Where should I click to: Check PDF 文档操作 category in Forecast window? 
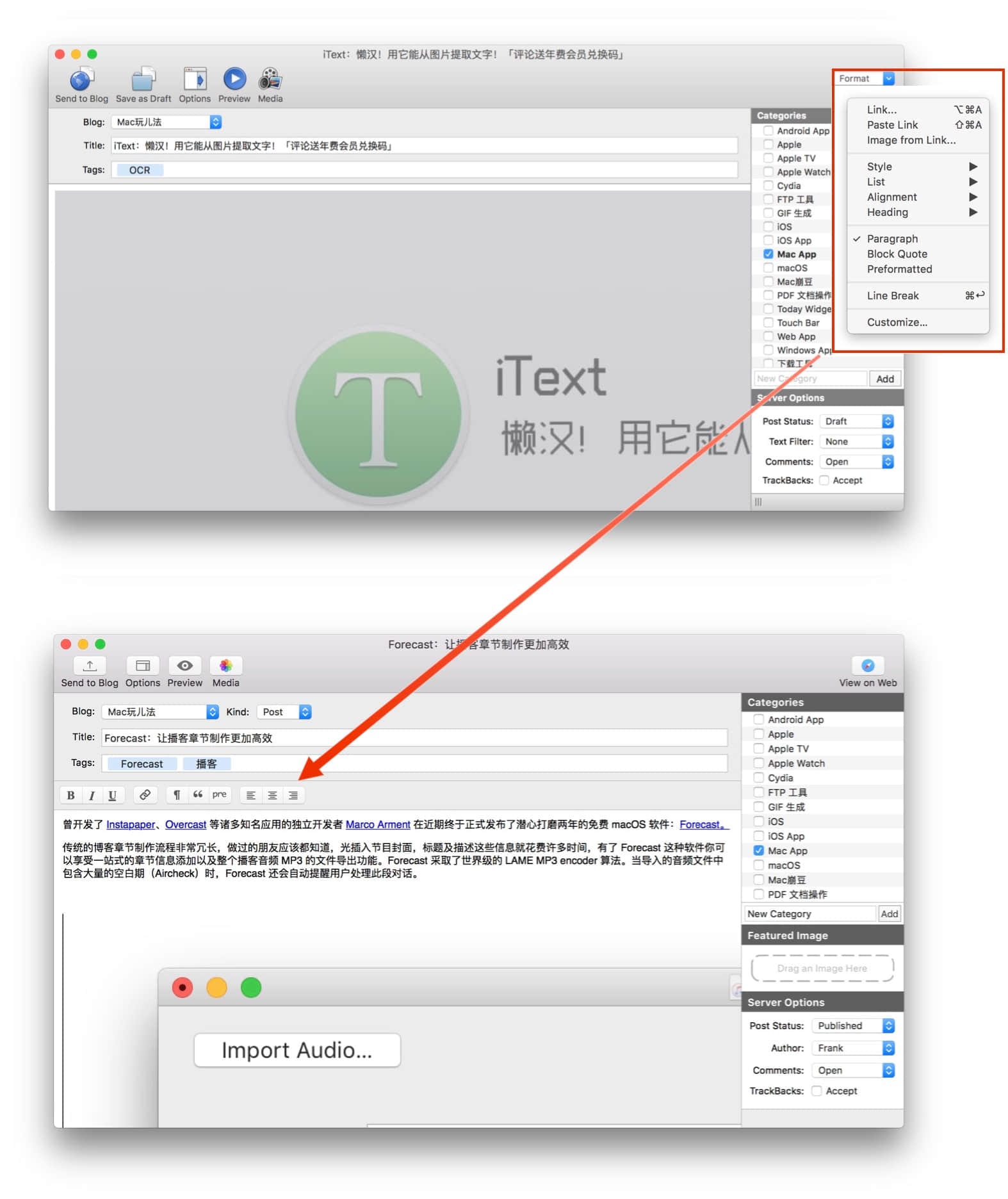759,894
